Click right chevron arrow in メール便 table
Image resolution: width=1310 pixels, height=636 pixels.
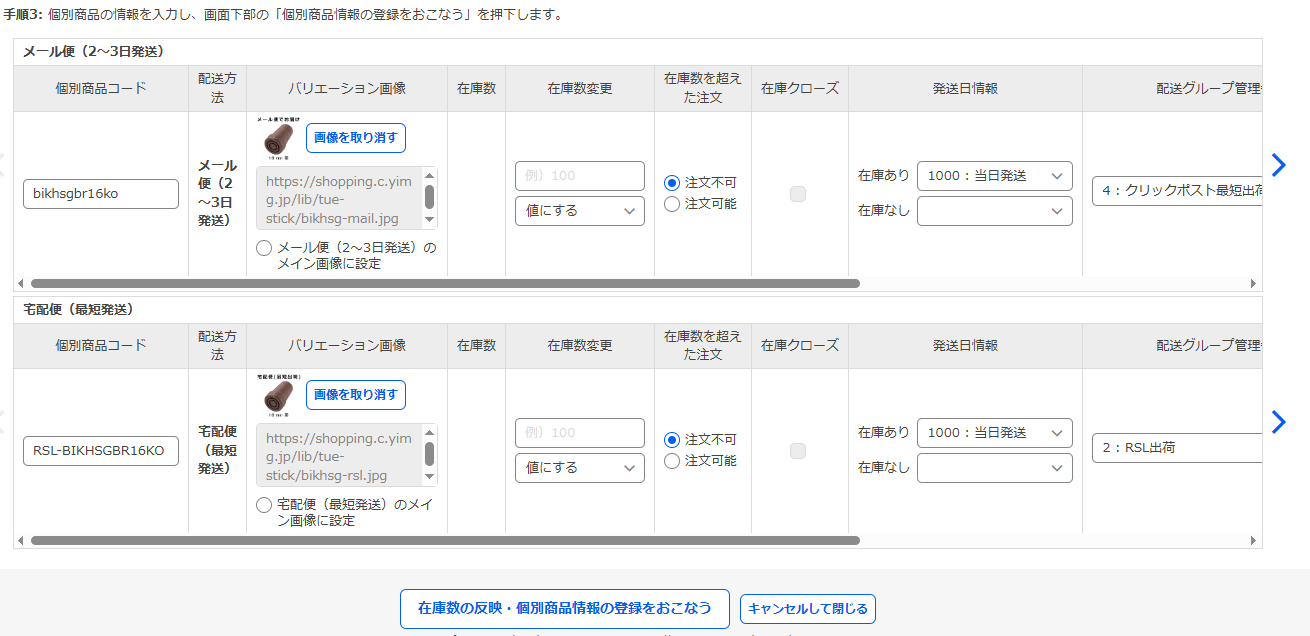pyautogui.click(x=1277, y=165)
